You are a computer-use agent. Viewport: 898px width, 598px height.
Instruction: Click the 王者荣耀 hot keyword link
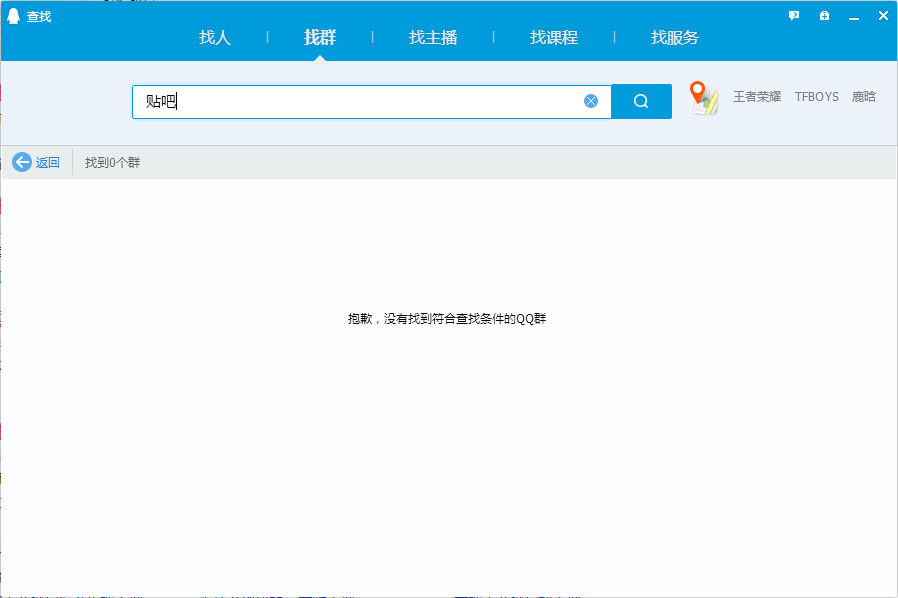coord(757,97)
